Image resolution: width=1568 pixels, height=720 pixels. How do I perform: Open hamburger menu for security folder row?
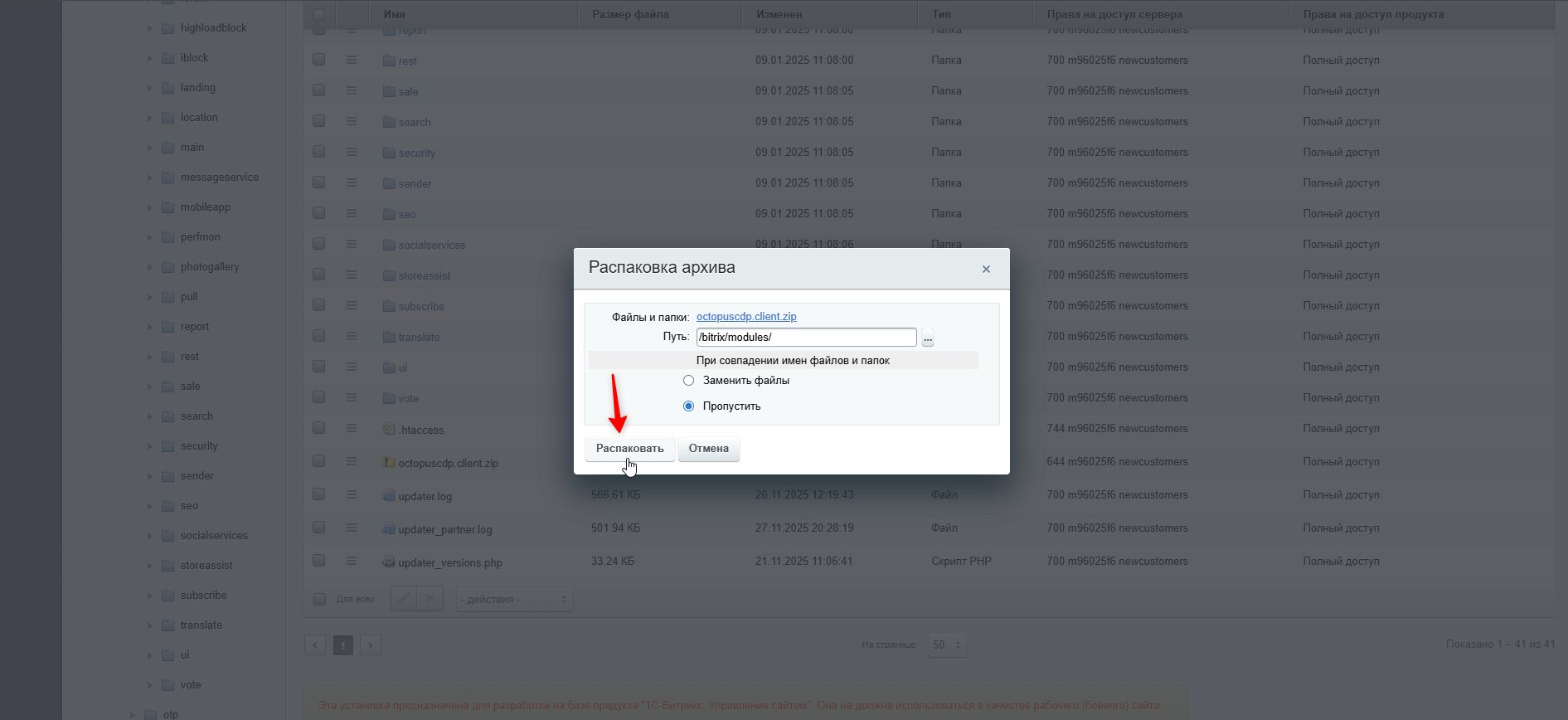click(352, 152)
